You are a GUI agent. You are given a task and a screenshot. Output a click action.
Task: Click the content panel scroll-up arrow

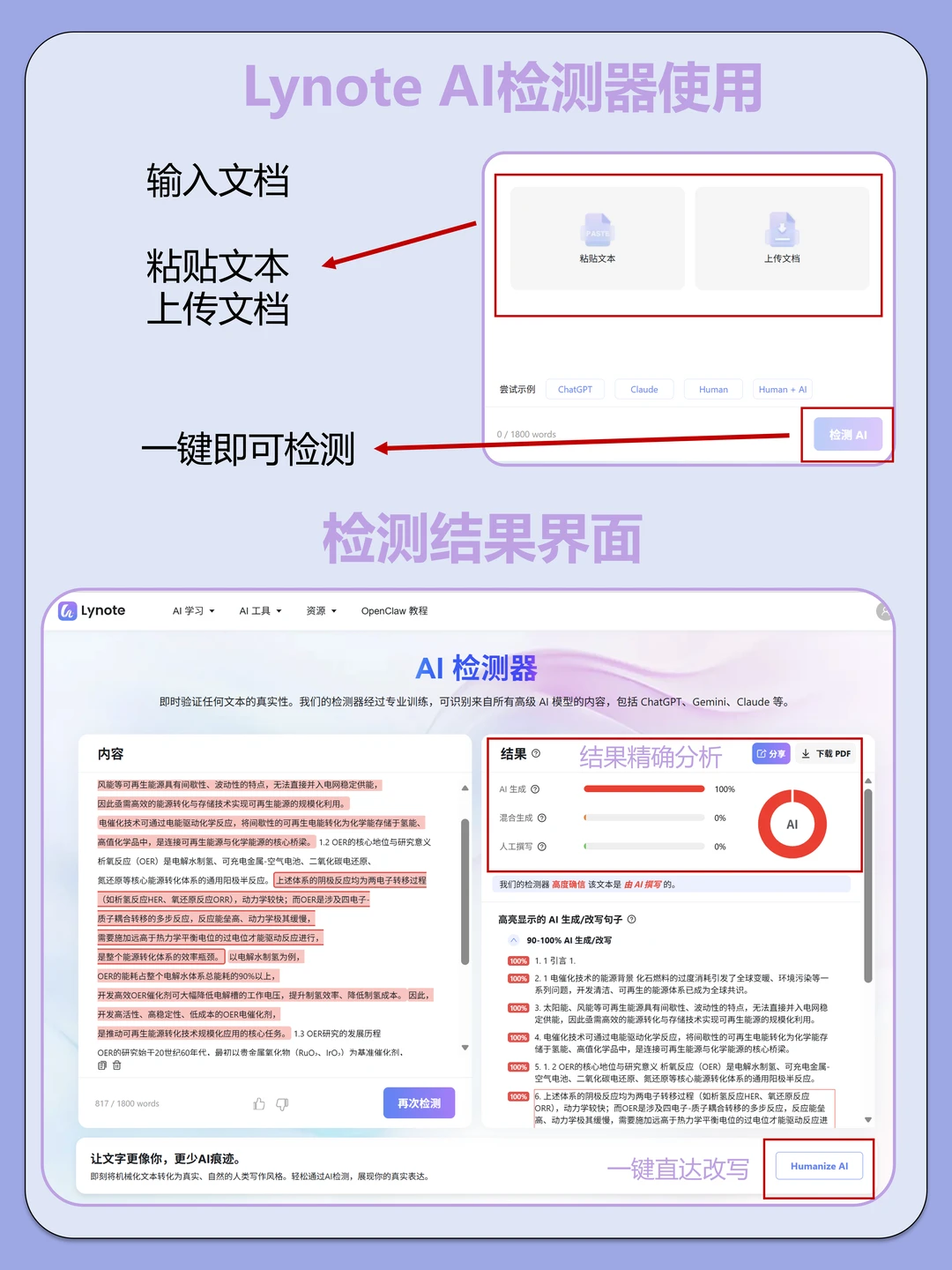[465, 788]
